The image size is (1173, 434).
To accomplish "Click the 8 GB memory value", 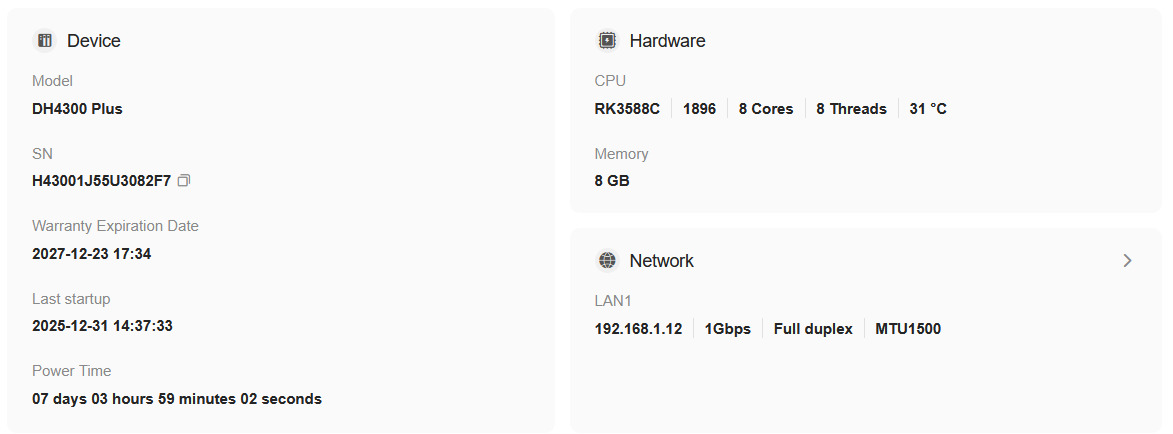I will (612, 181).
